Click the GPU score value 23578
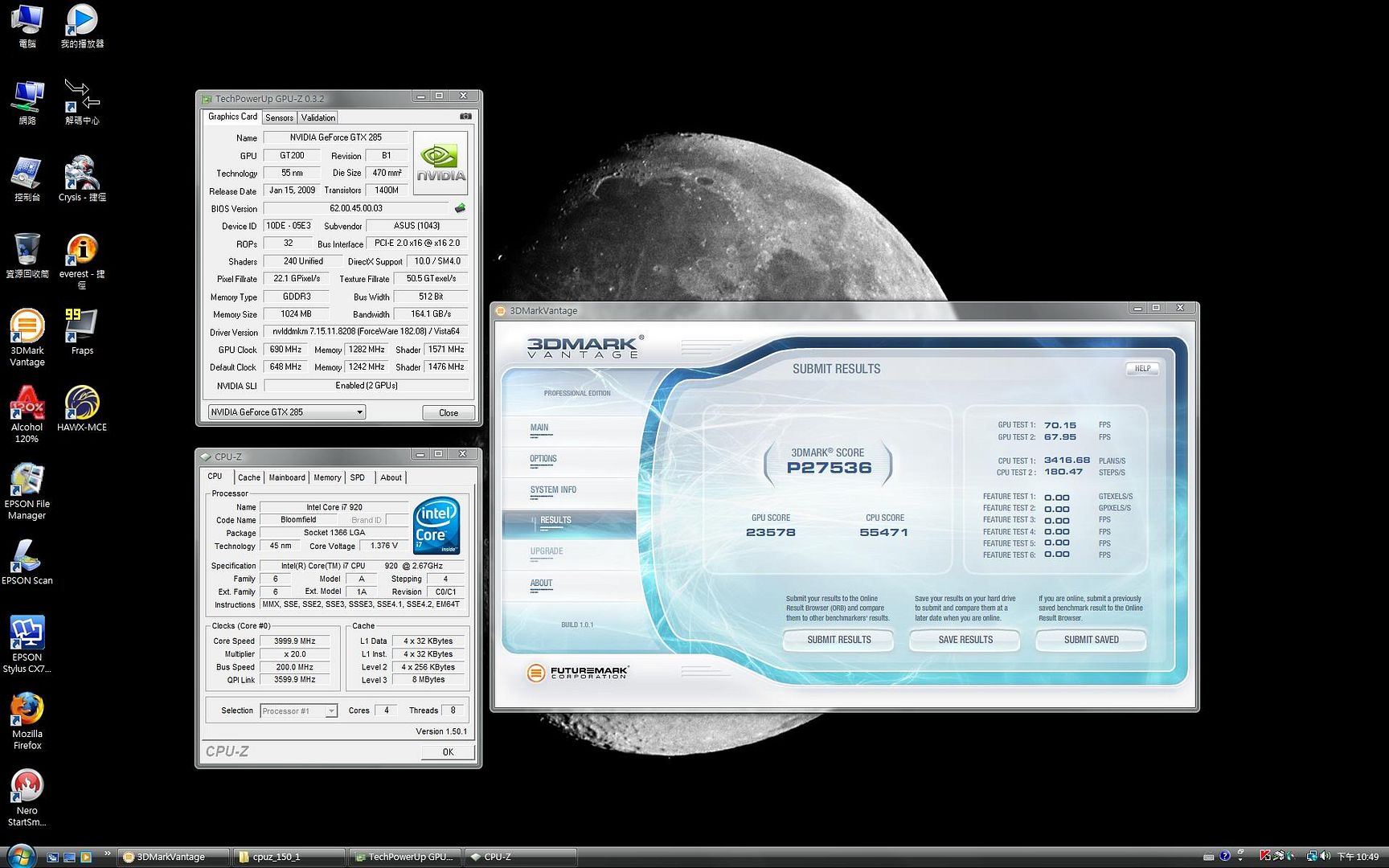Viewport: 1389px width, 868px height. pyautogui.click(x=770, y=533)
